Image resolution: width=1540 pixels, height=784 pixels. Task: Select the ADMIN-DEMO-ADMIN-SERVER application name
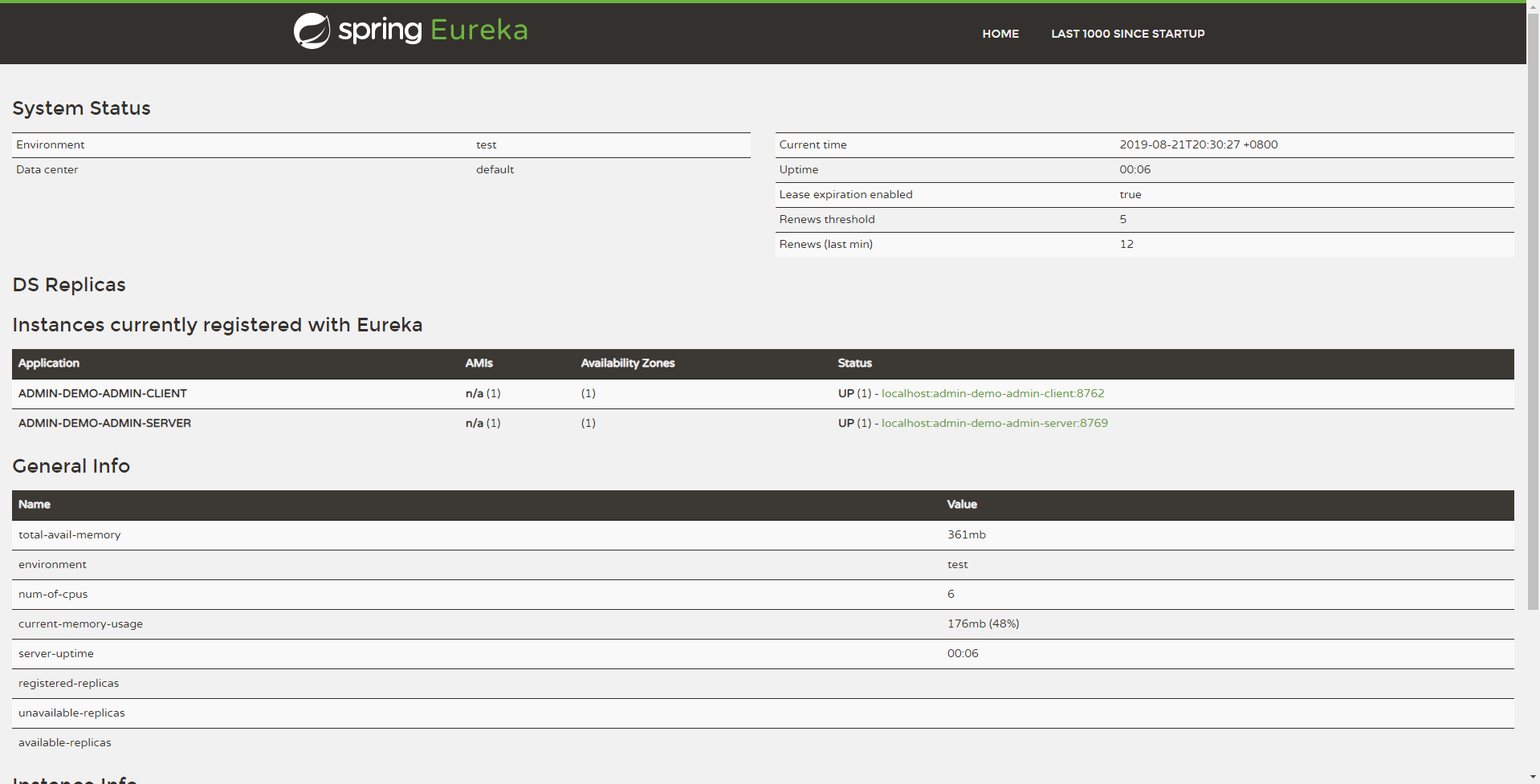(x=104, y=423)
